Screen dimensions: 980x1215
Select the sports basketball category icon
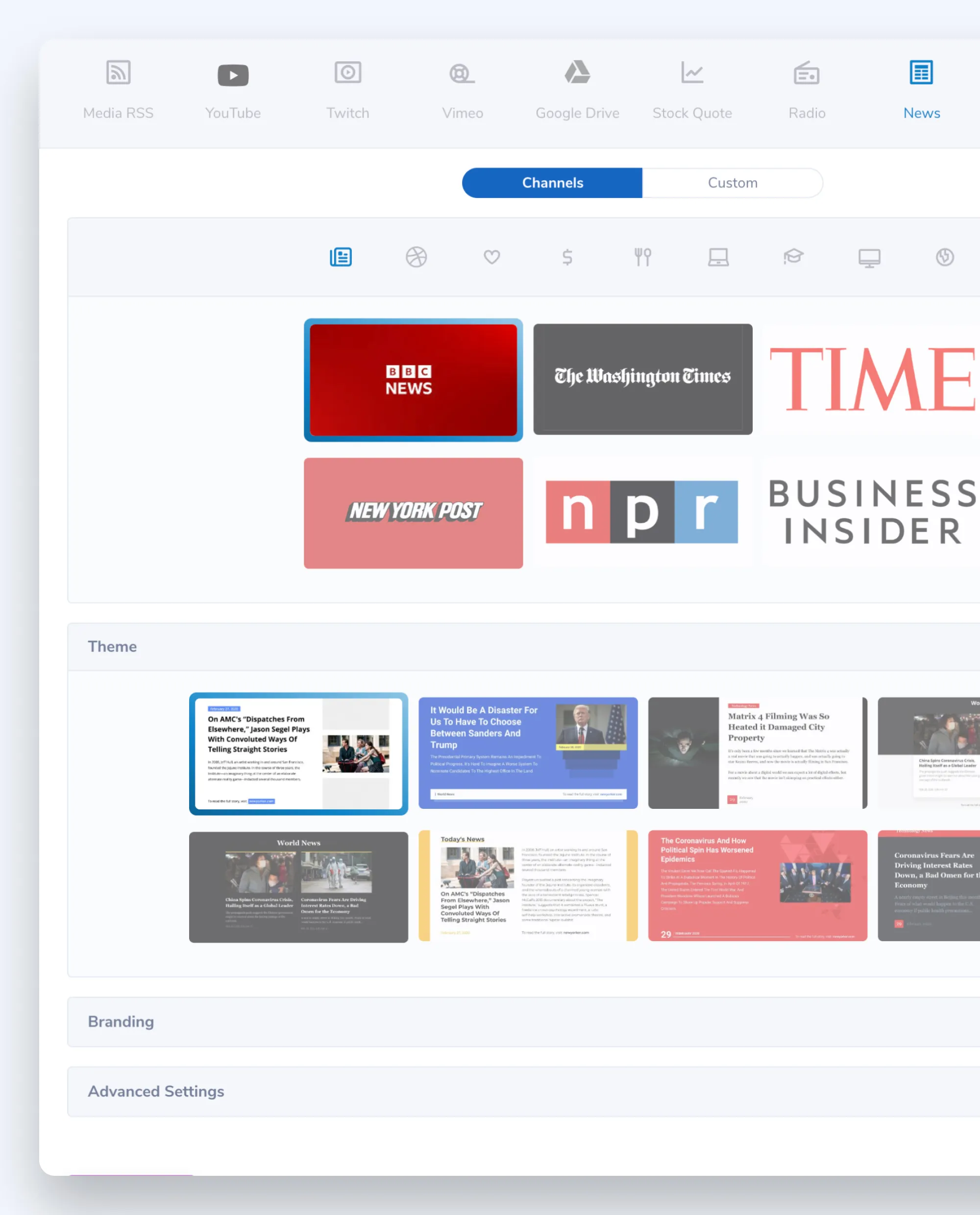(x=416, y=257)
